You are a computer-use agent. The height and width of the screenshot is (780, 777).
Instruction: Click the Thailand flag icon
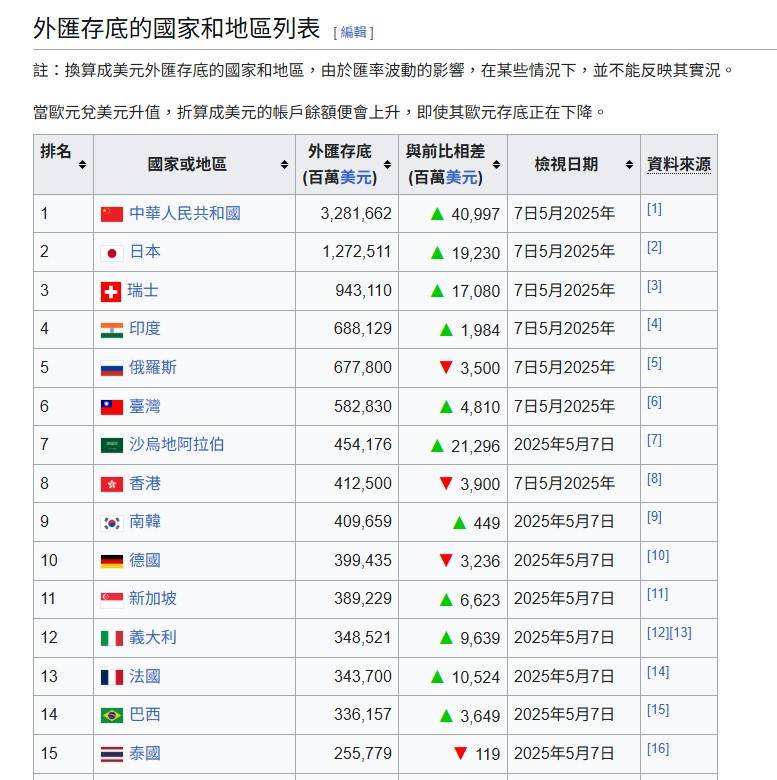112,753
